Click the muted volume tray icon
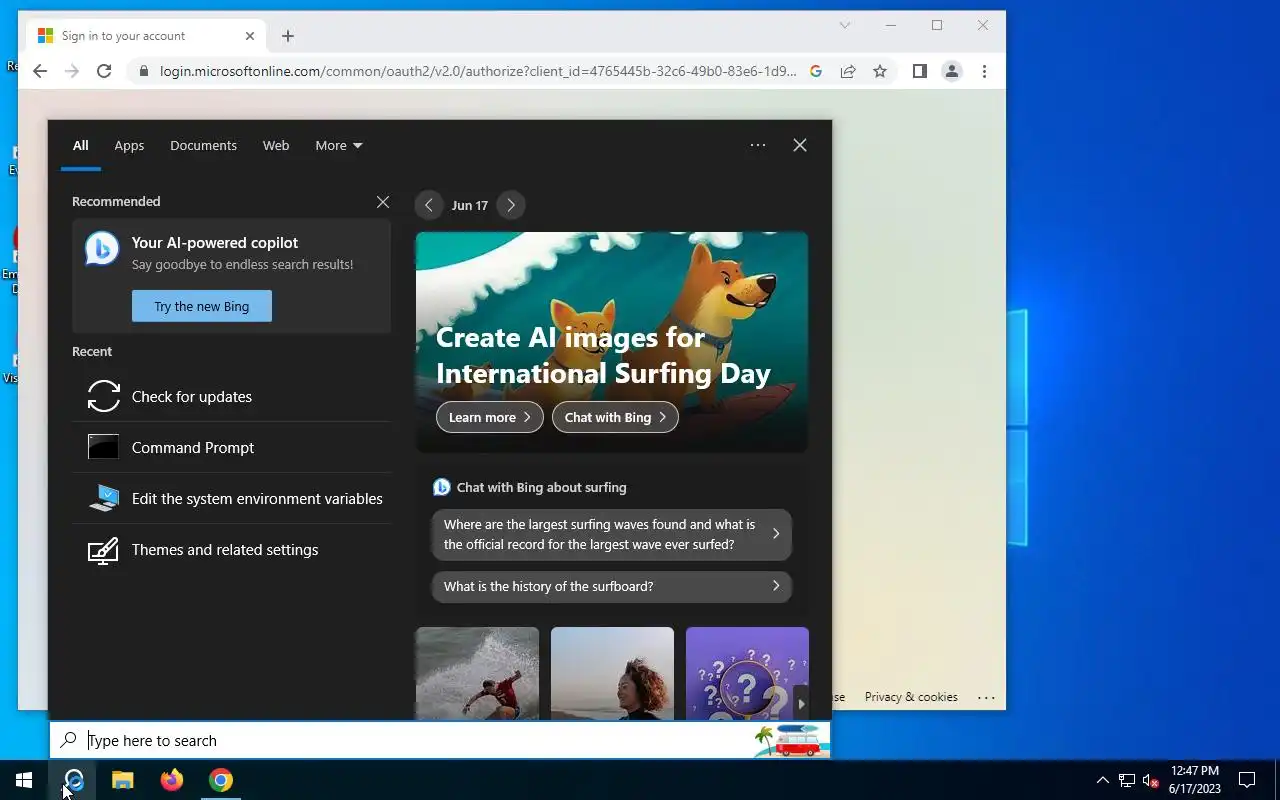Image resolution: width=1280 pixels, height=800 pixels. [1150, 780]
